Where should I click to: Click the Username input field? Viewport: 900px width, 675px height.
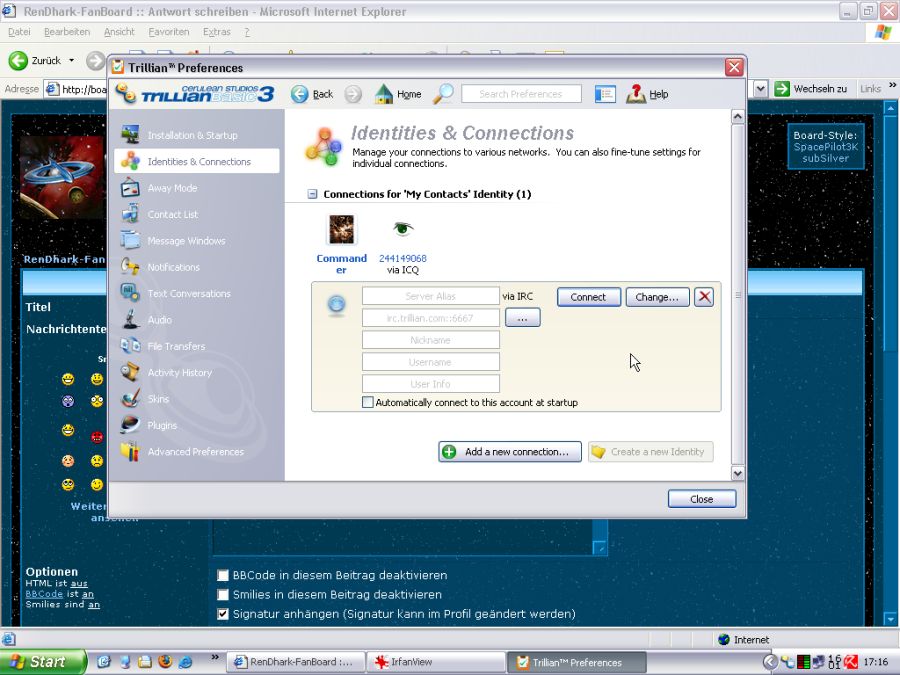pyautogui.click(x=430, y=362)
